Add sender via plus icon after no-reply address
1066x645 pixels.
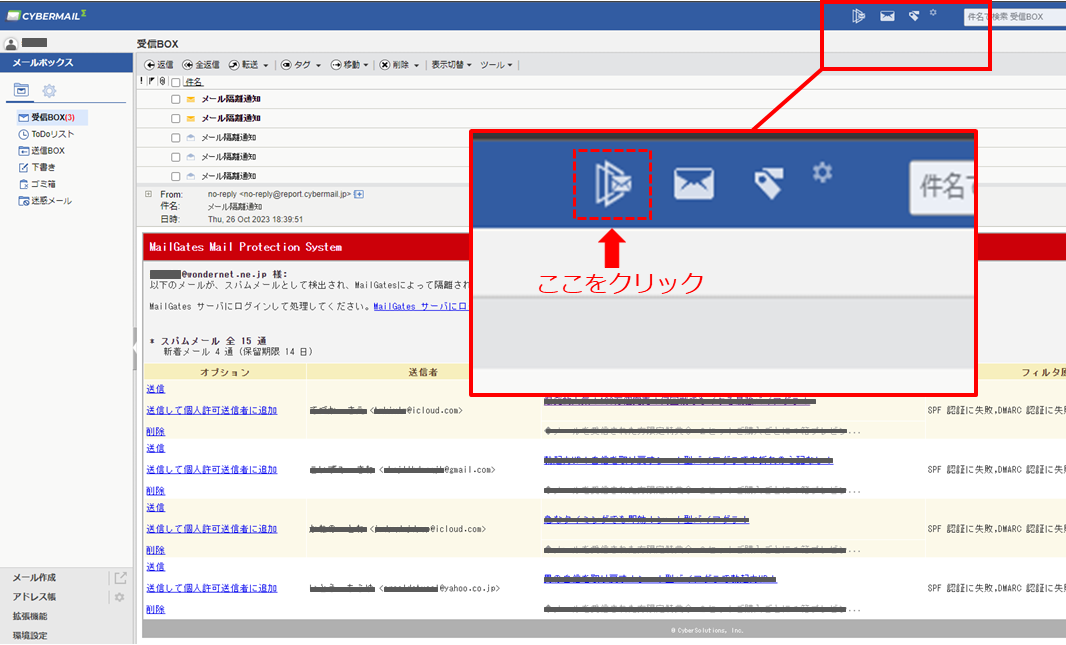point(359,194)
